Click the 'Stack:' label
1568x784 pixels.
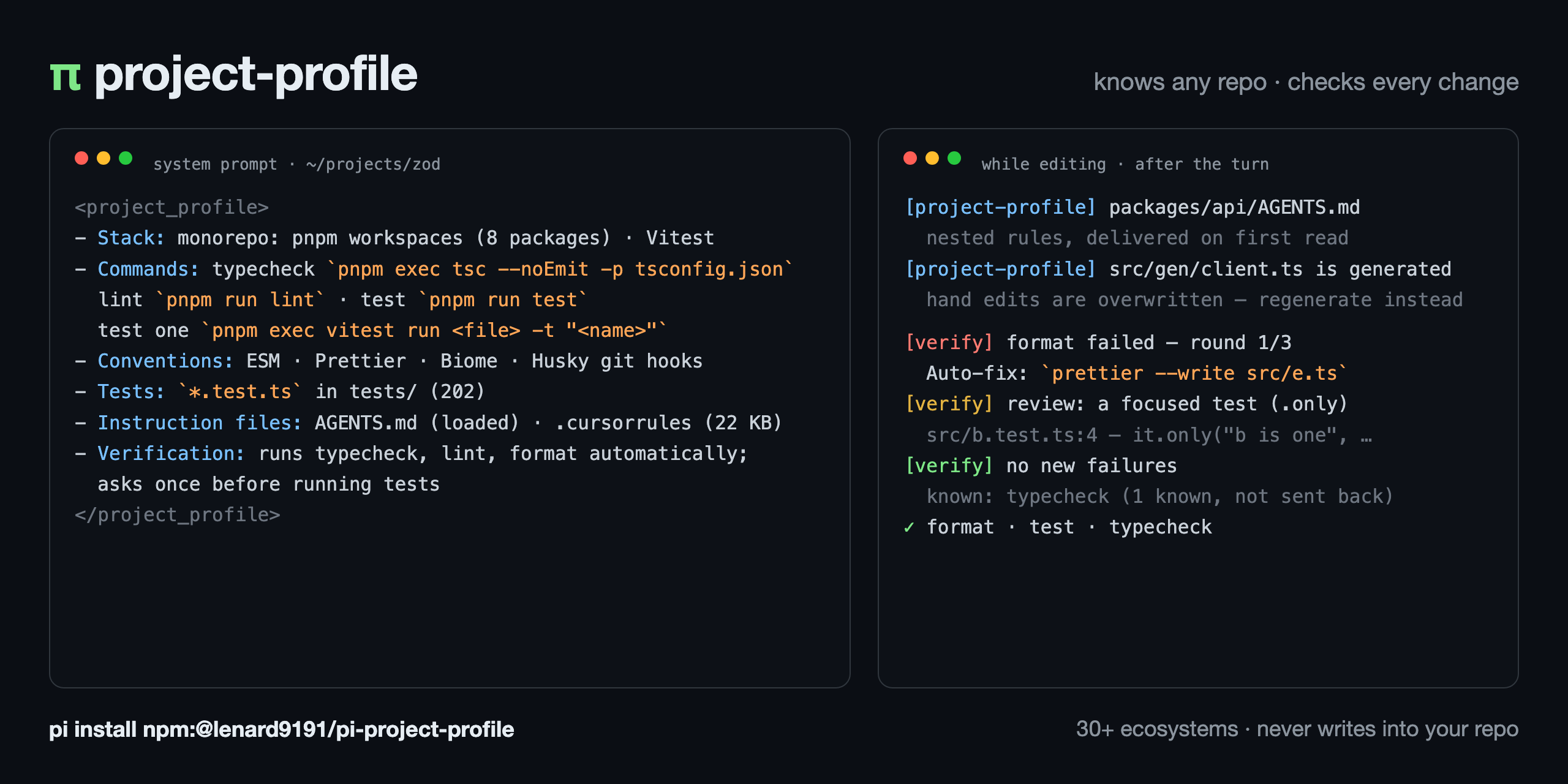click(x=131, y=238)
